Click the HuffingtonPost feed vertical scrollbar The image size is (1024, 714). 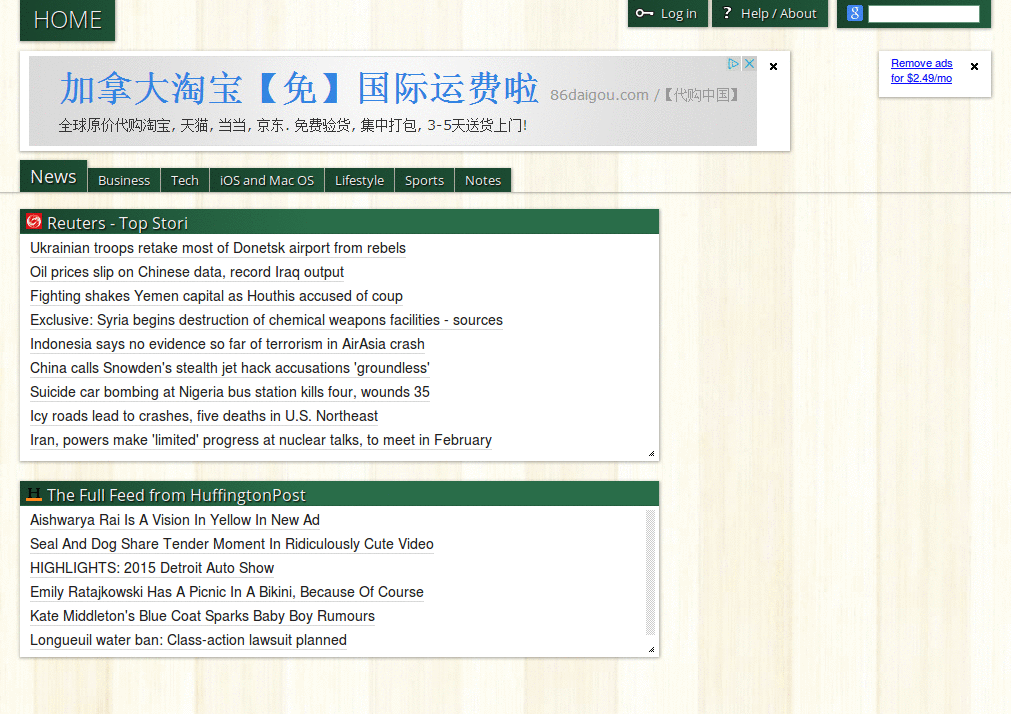650,572
